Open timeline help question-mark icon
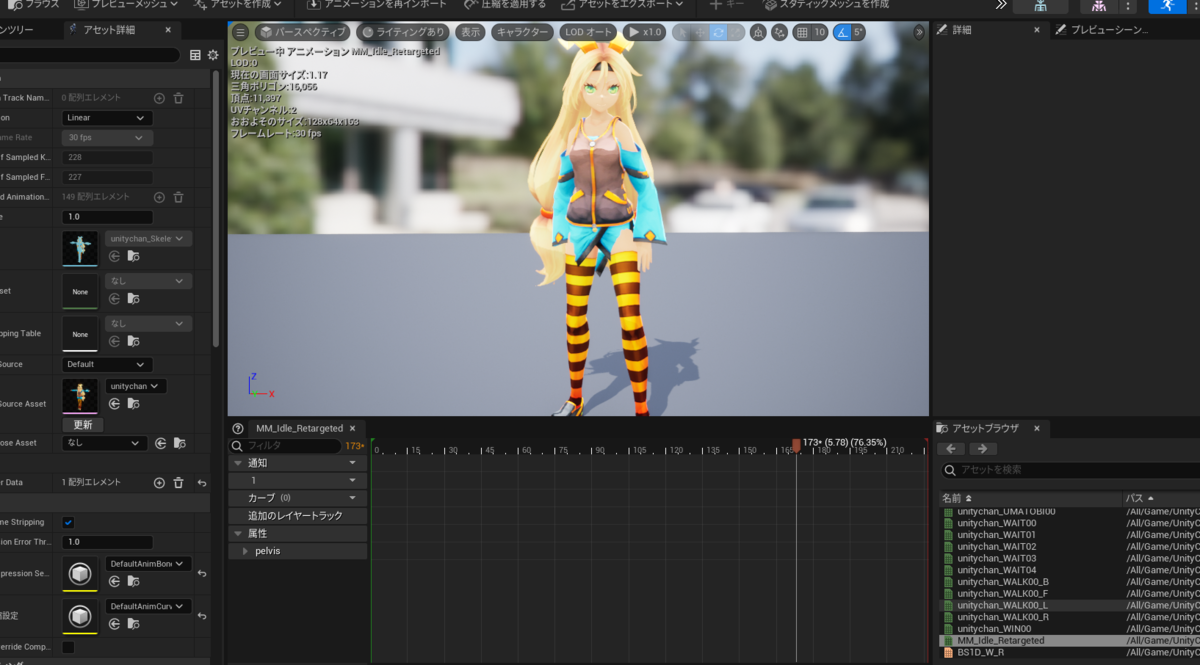 pyautogui.click(x=238, y=428)
